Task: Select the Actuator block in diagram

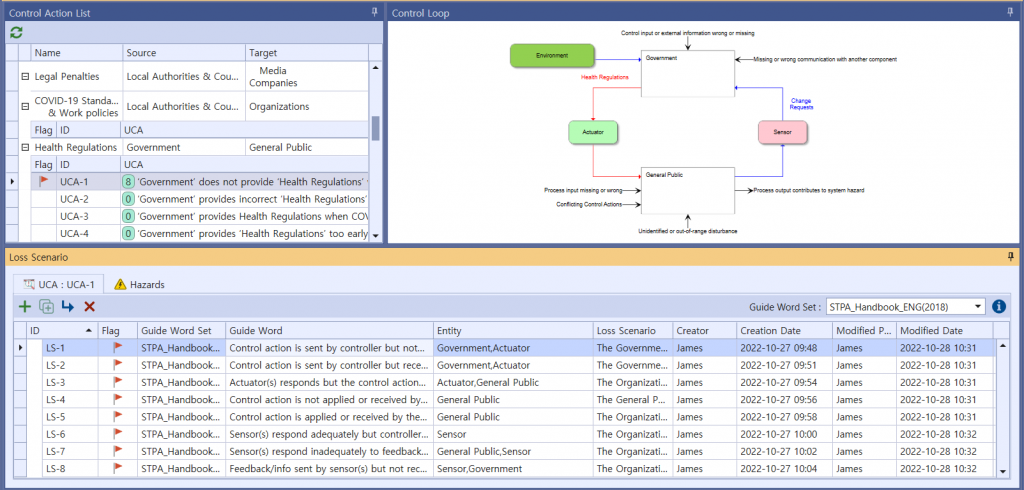Action: [x=593, y=132]
